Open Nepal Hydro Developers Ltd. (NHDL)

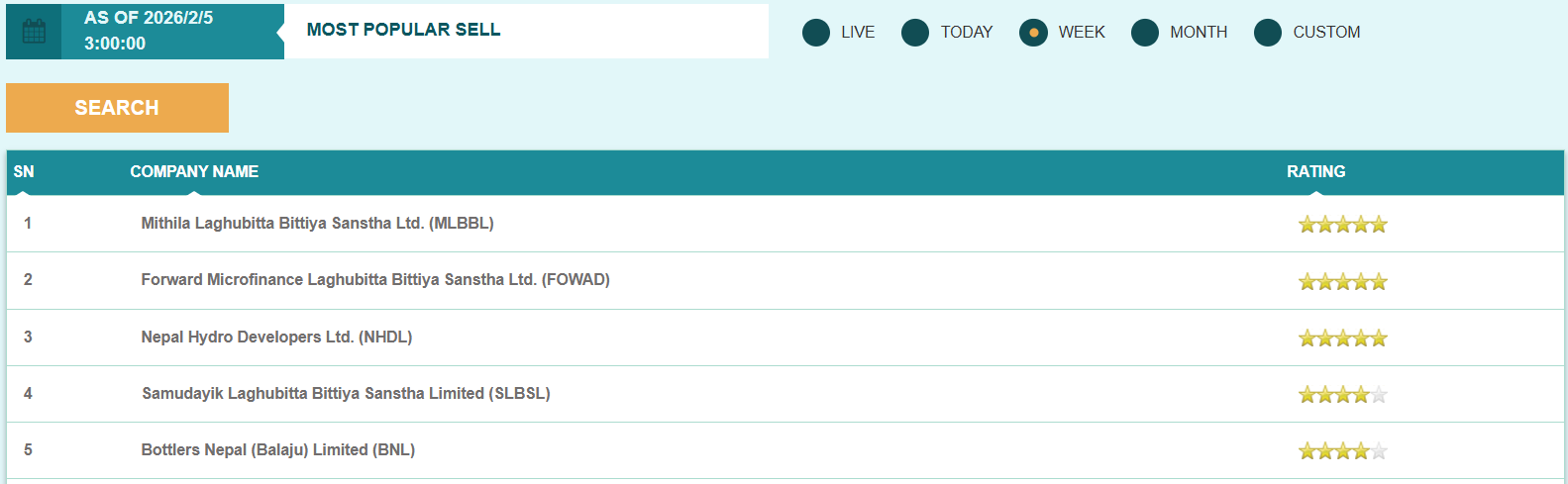pos(276,338)
